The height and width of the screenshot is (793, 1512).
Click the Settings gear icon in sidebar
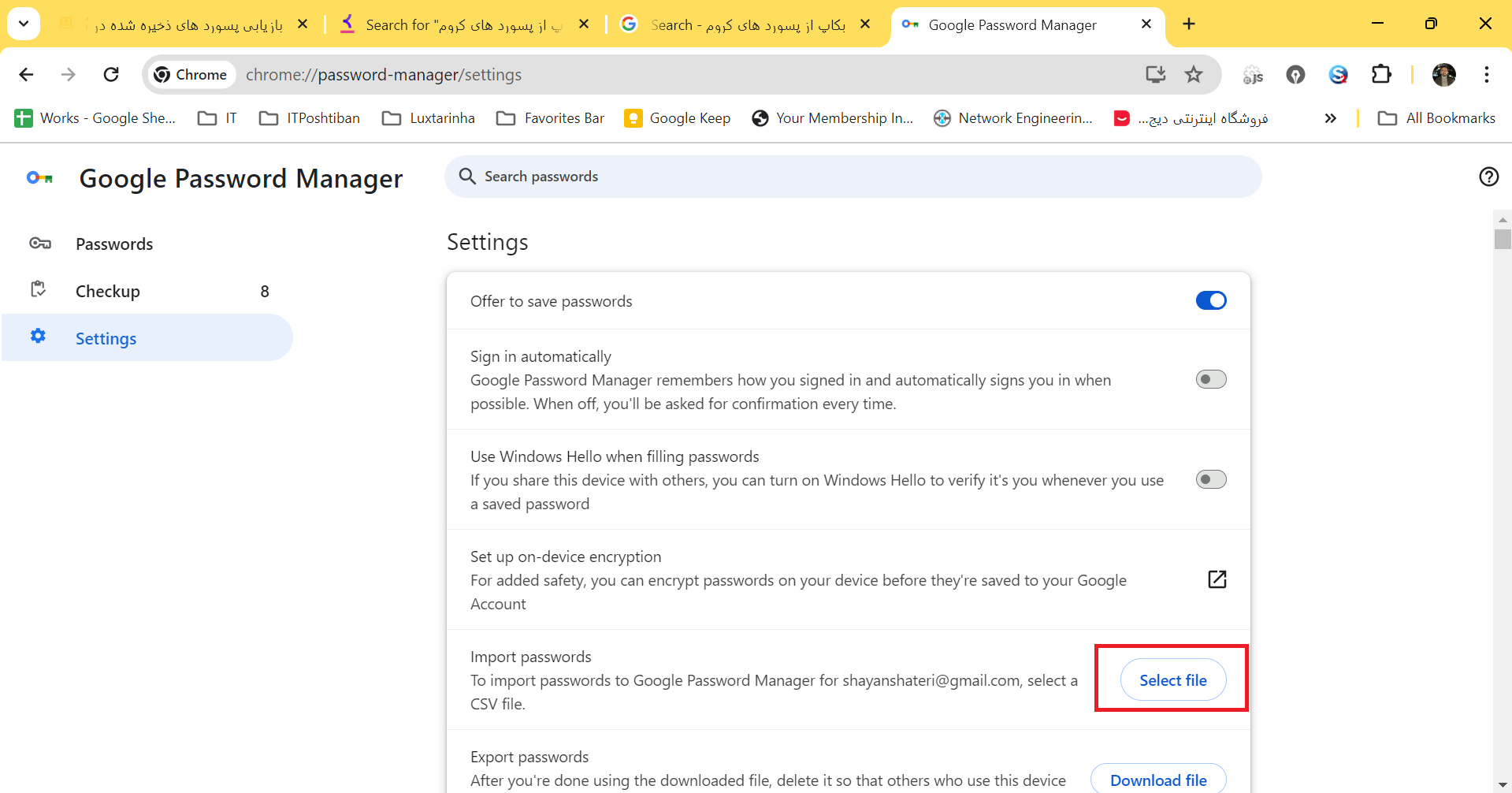(38, 337)
